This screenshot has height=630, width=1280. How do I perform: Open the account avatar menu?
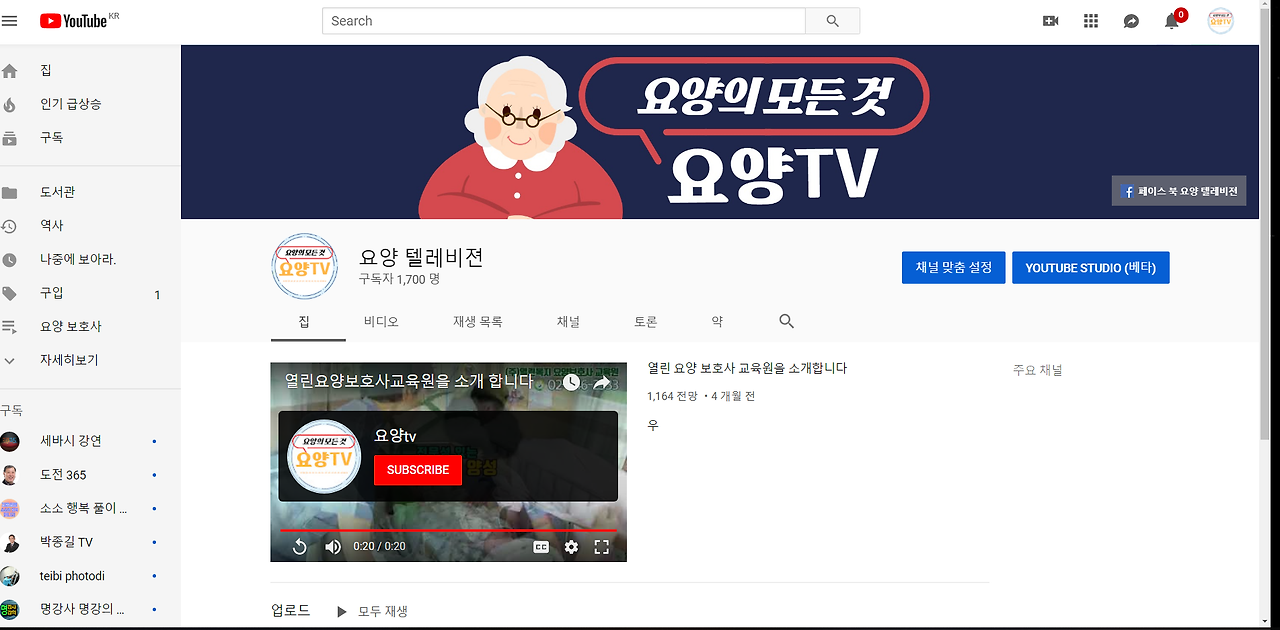1220,21
